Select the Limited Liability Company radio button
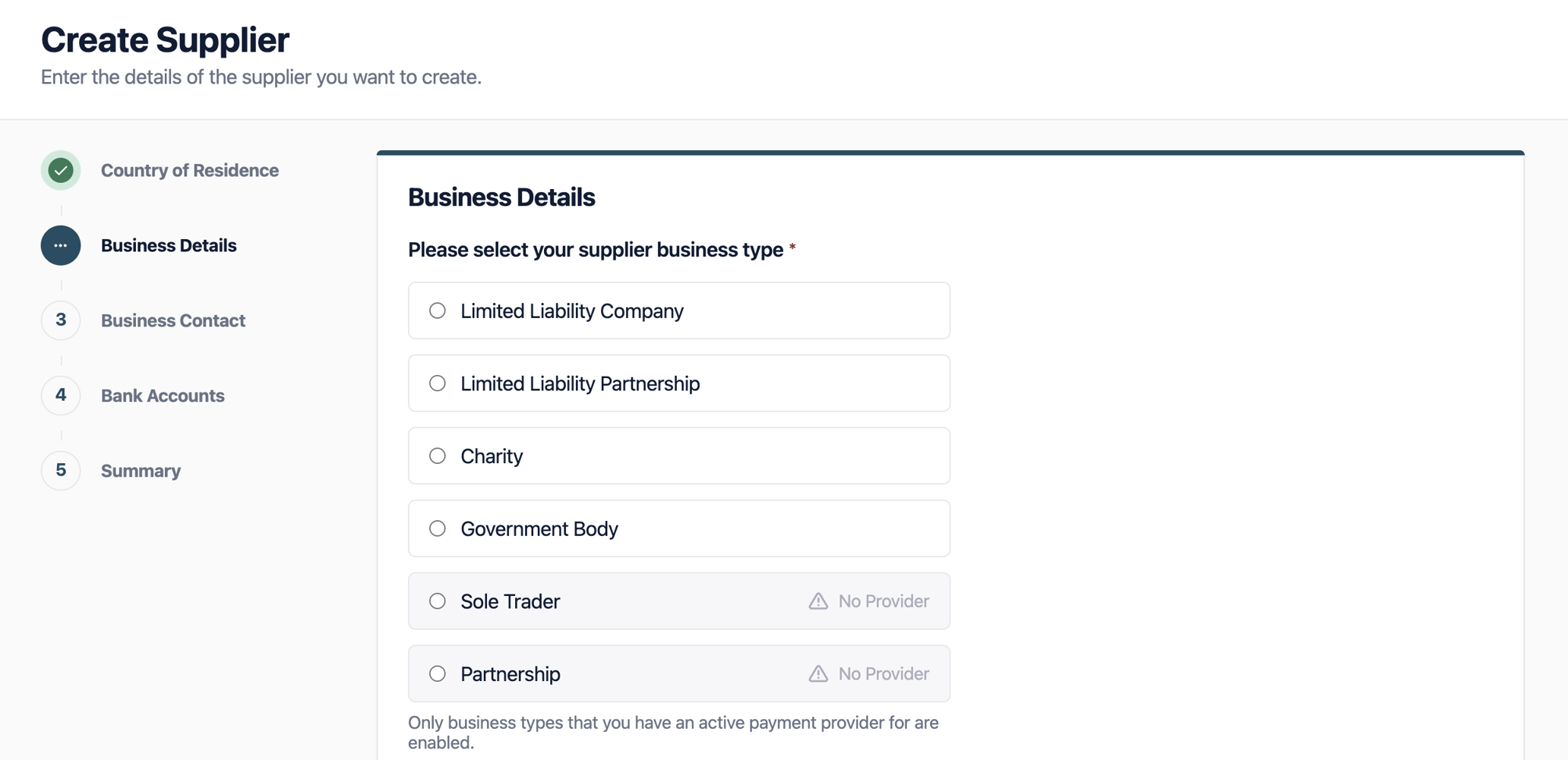Screen dimensions: 1568x760 point(437,311)
